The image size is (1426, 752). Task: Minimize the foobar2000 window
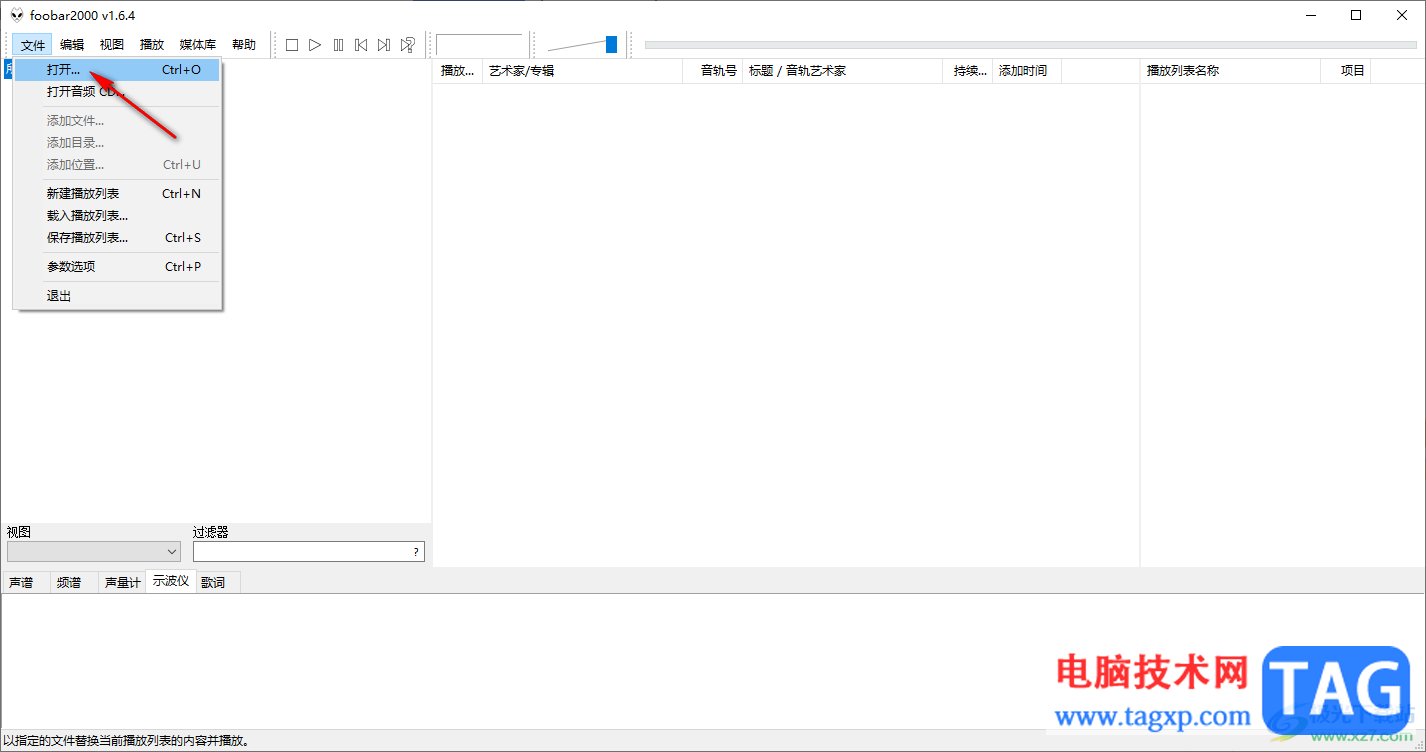(1311, 15)
